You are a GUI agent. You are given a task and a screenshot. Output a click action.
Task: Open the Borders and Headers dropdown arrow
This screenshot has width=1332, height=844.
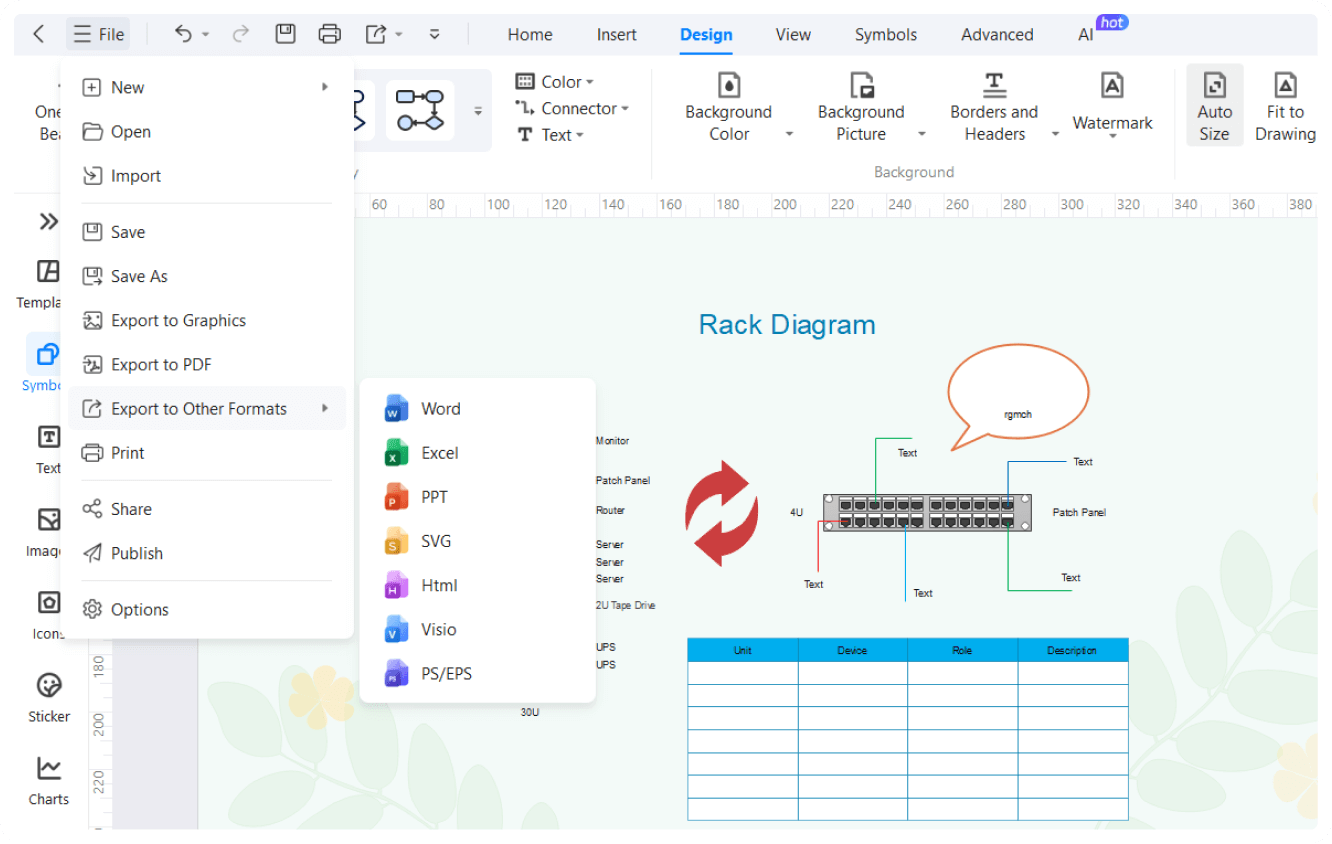1055,134
